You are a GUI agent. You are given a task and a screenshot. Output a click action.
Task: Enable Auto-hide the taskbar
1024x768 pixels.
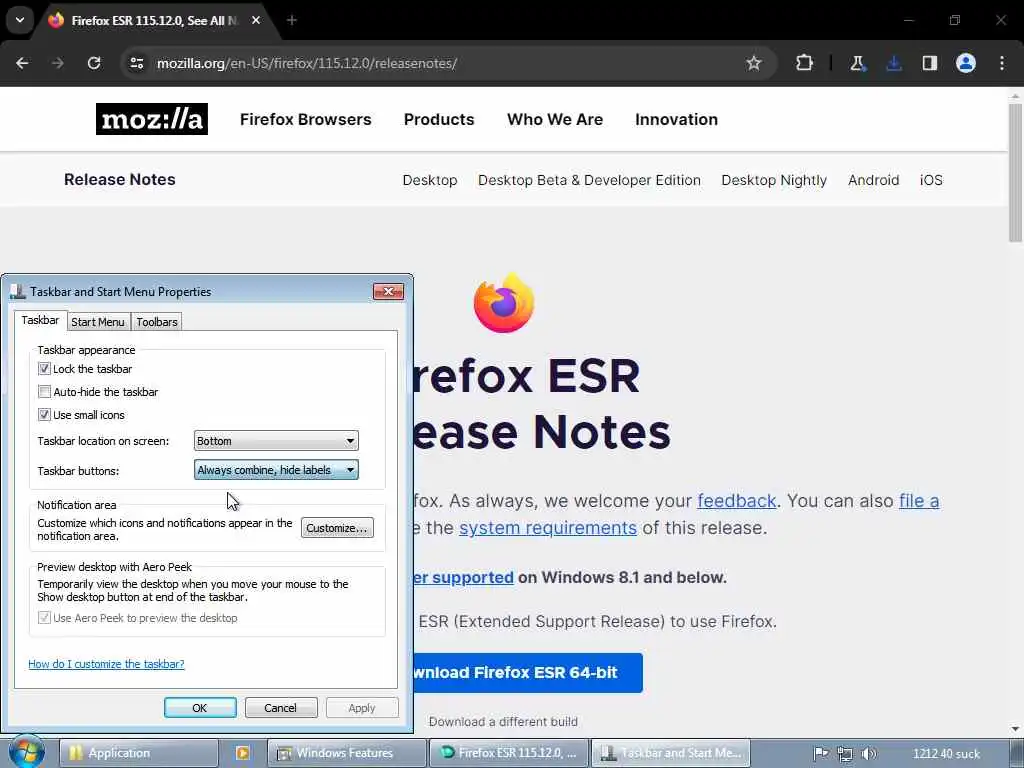[44, 392]
